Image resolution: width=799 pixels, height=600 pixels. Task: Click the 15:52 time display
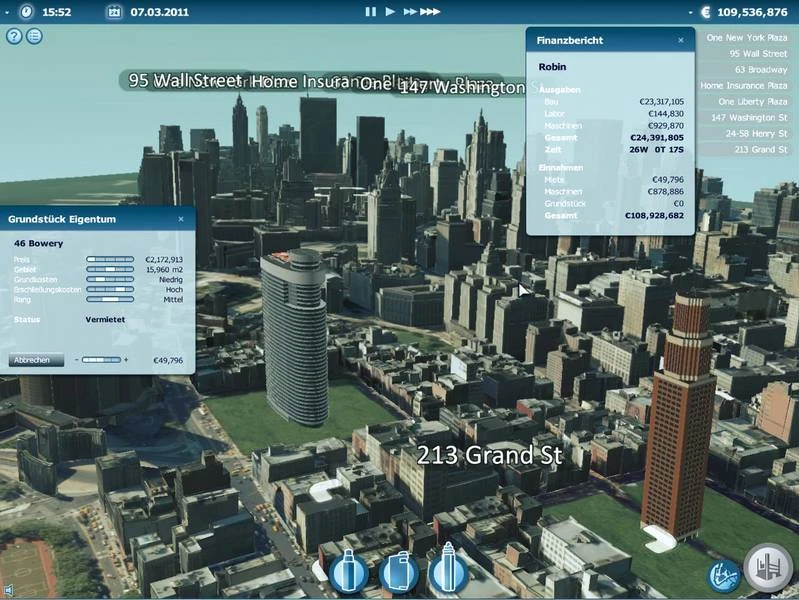tap(56, 12)
